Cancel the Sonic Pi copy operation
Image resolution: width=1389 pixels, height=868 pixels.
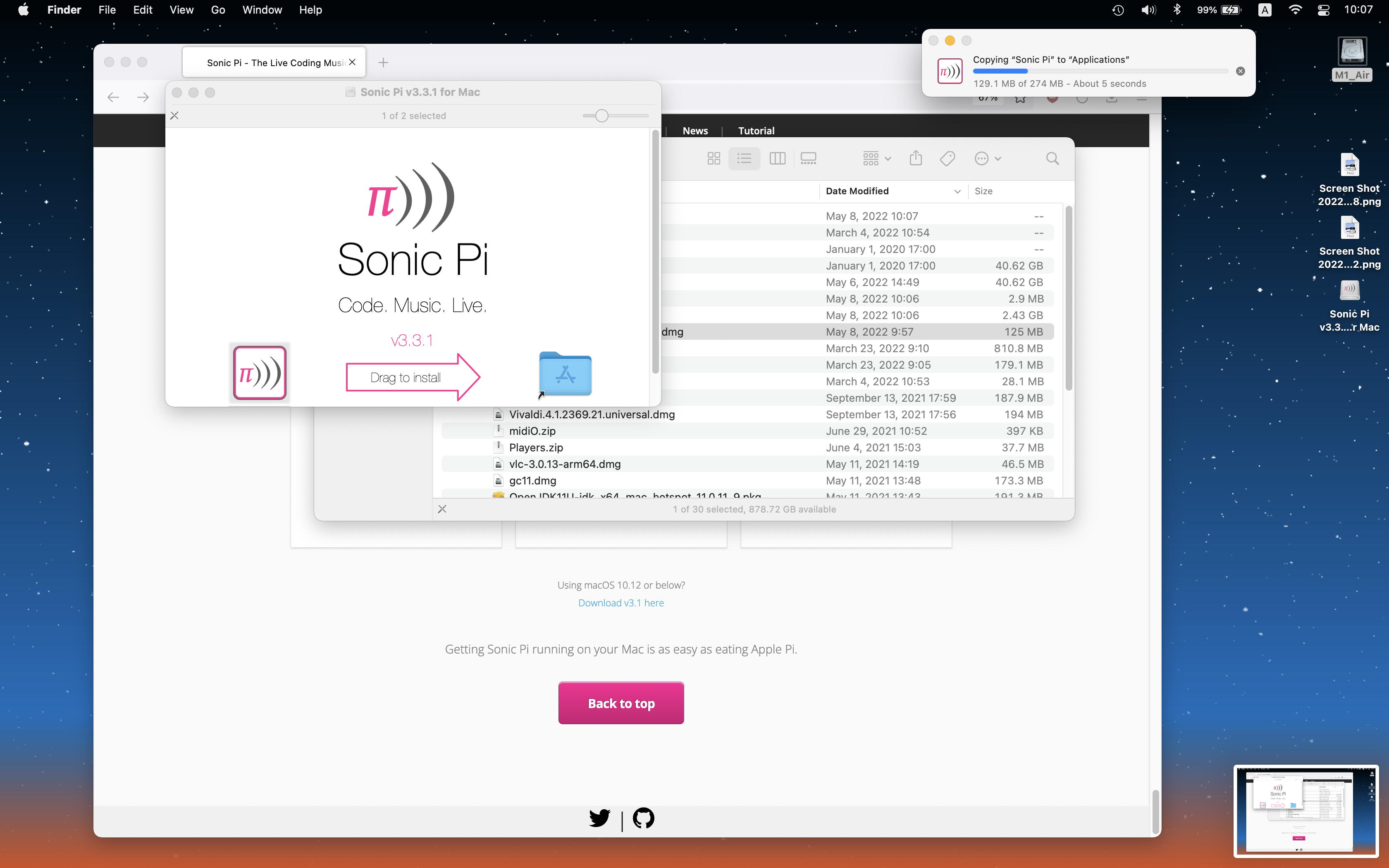[x=1240, y=71]
